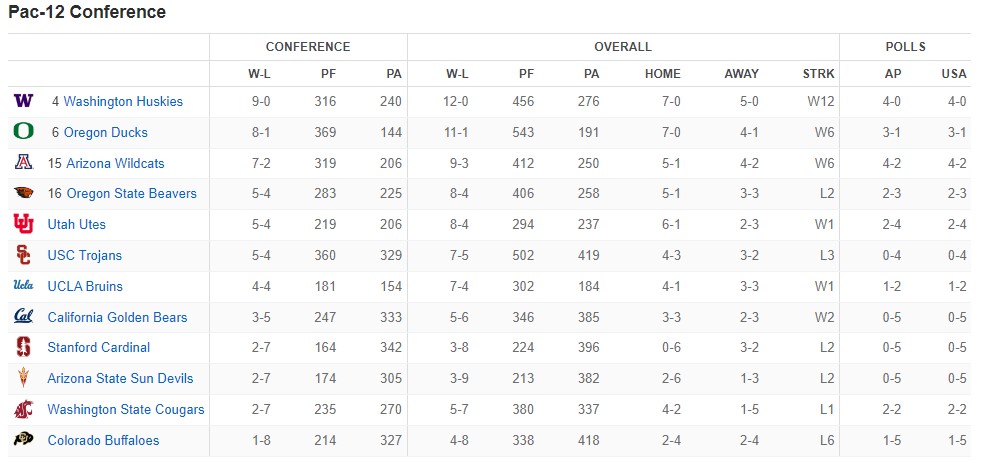
Task: Click the Utah Utes team logo
Action: (23, 224)
